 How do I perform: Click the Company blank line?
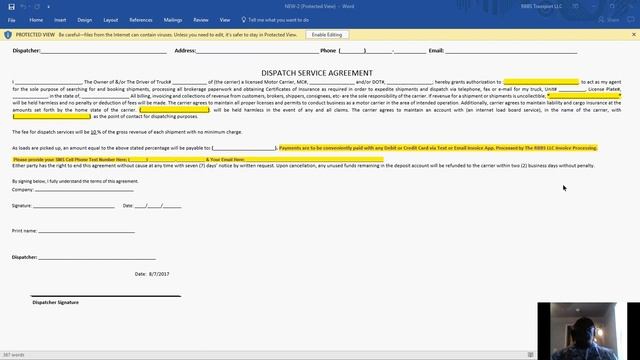click(x=84, y=190)
